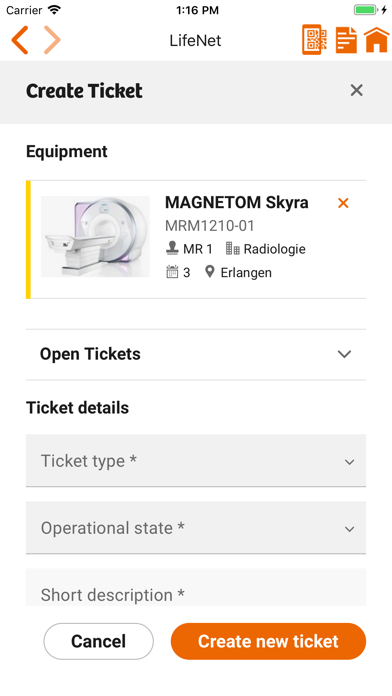Focus the Short description field

(196, 587)
